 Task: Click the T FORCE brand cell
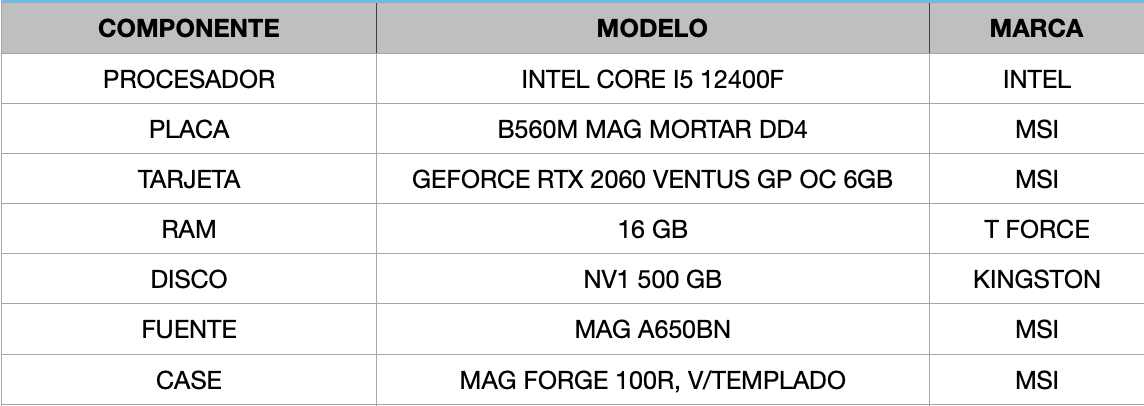[1036, 230]
